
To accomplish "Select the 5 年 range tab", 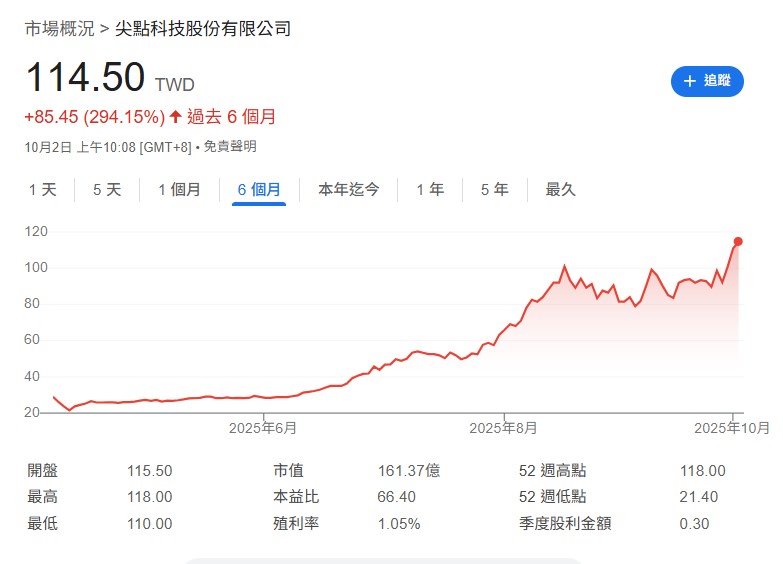I will (494, 190).
